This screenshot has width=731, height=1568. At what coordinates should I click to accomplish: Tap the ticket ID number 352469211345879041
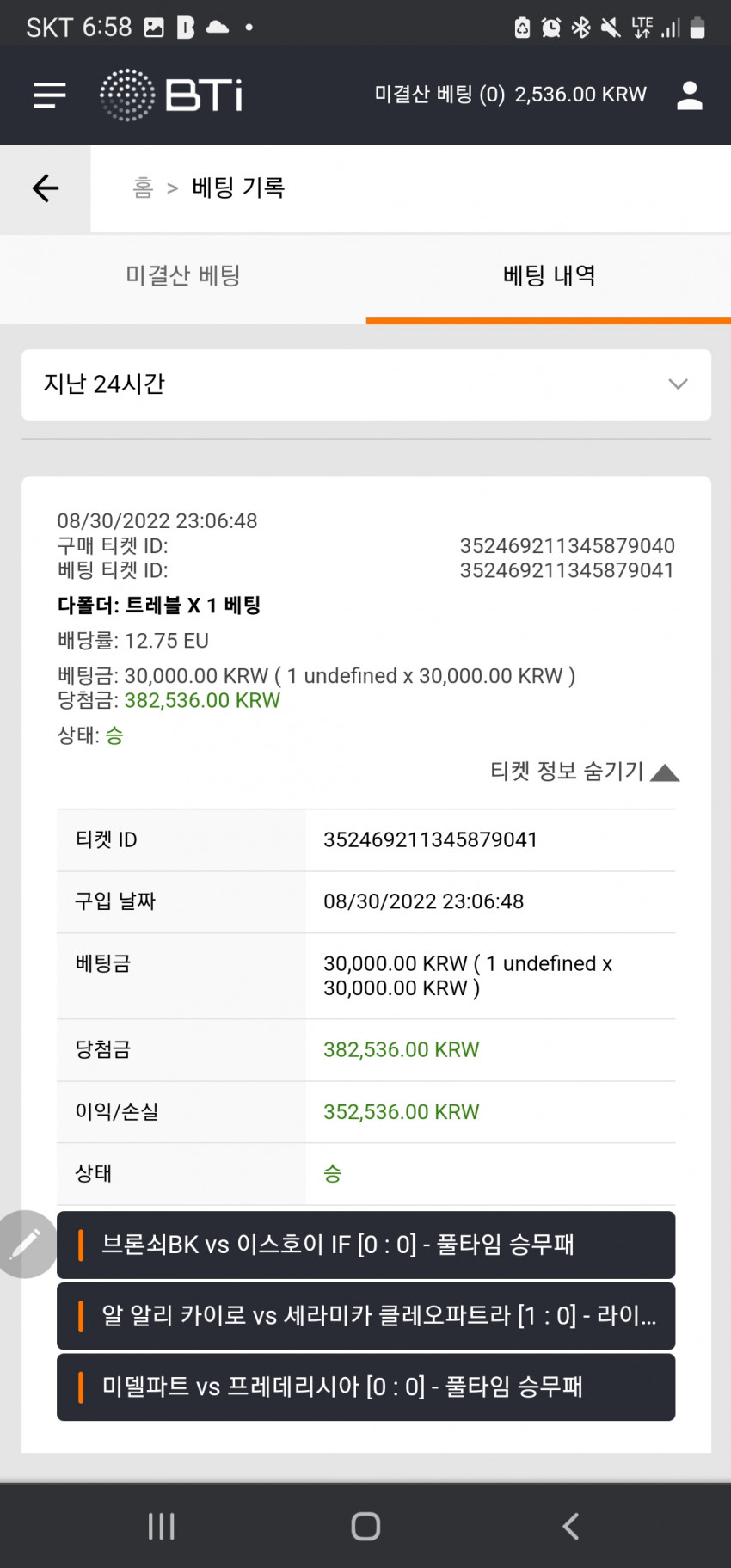tap(430, 839)
